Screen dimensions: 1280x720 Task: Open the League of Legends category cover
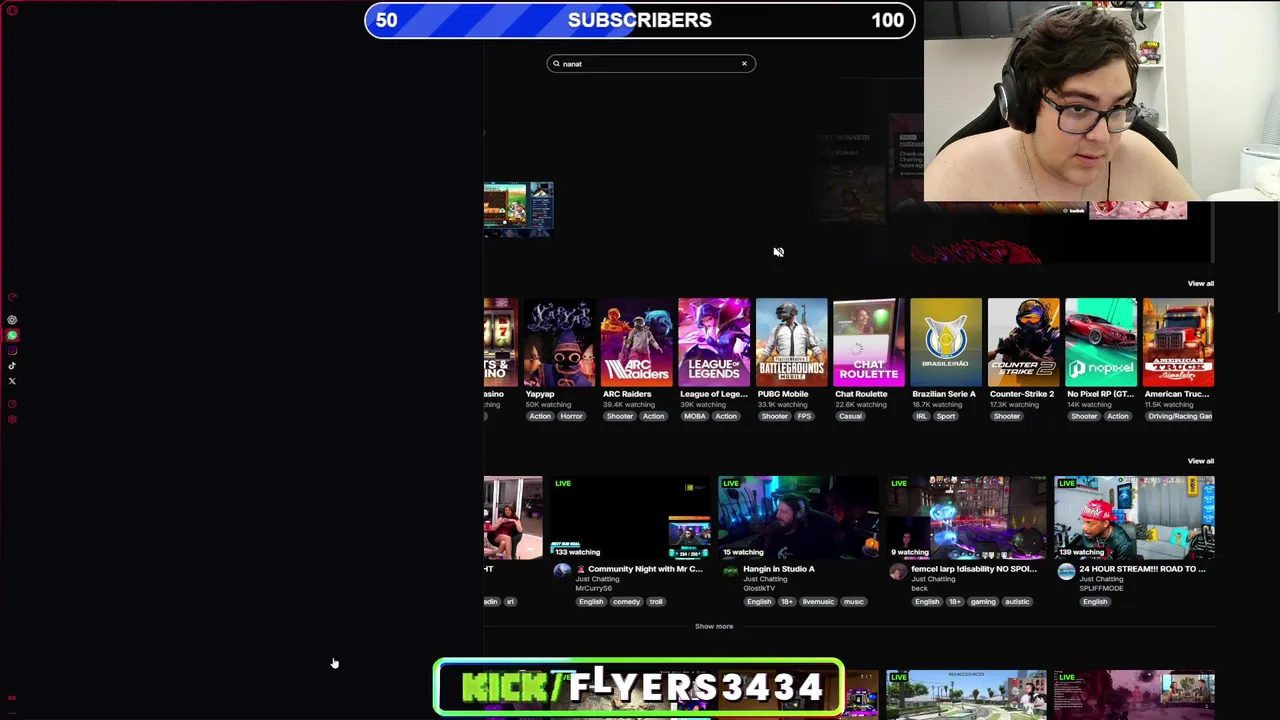click(714, 342)
